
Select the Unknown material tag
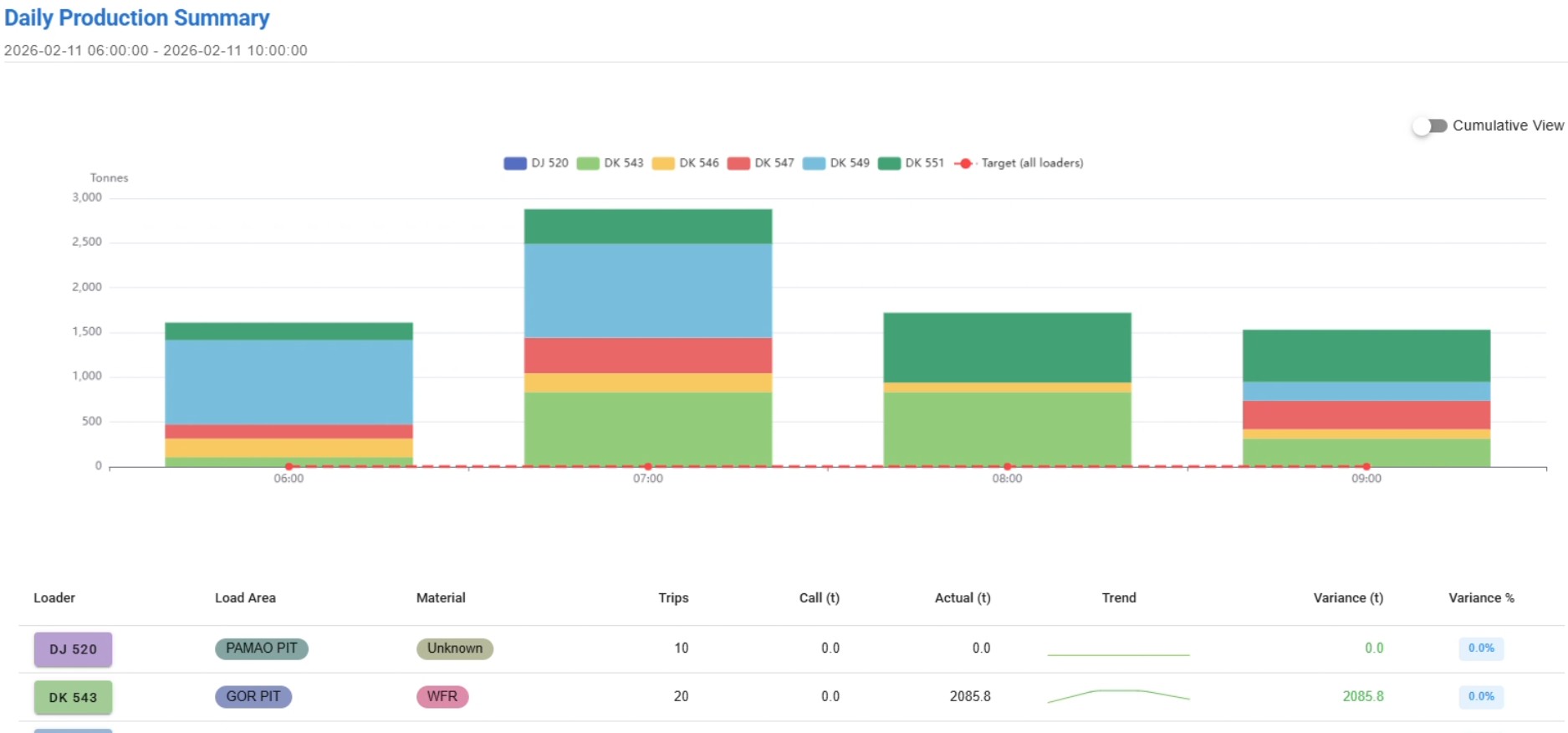coord(454,648)
